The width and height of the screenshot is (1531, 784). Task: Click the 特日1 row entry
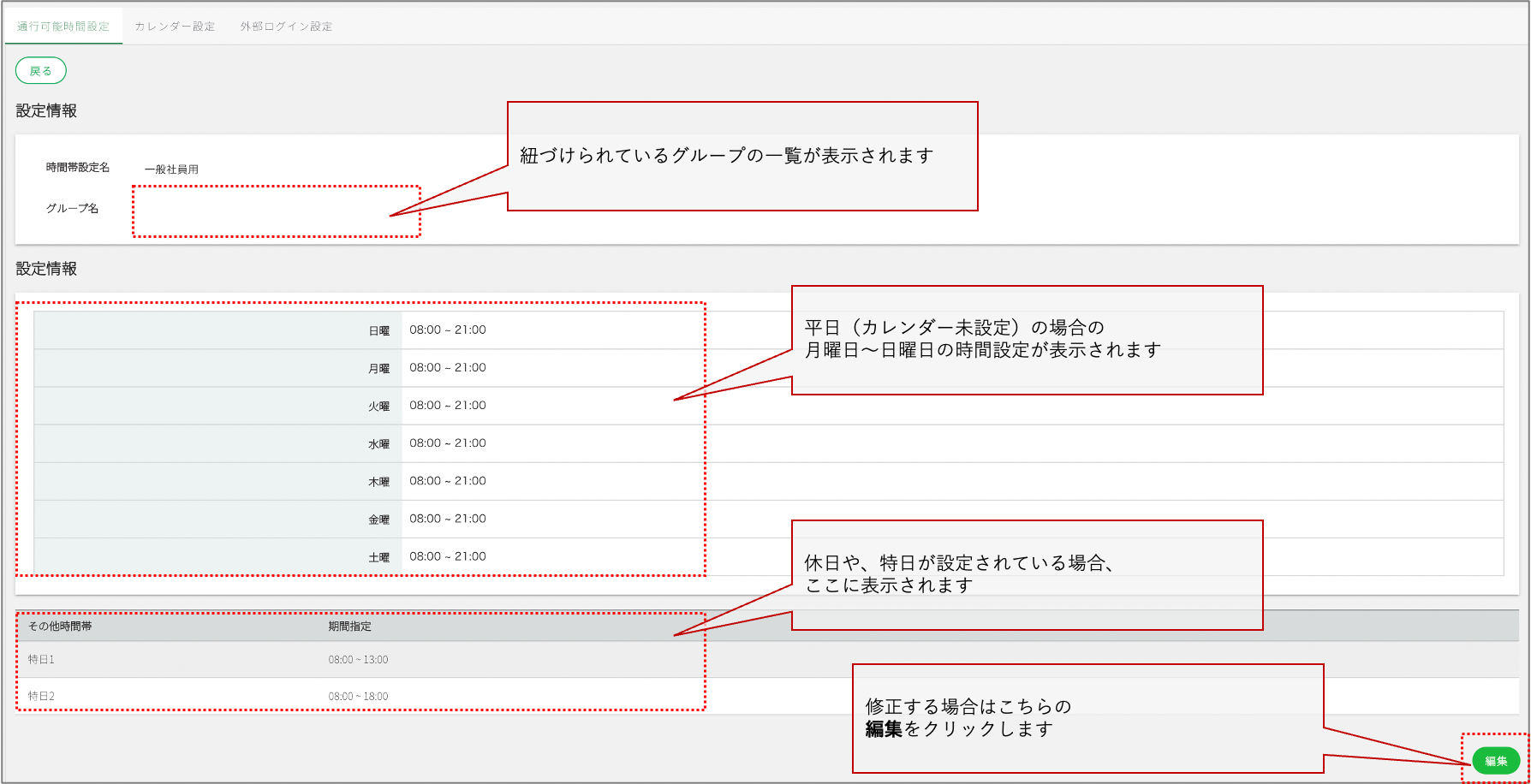(41, 660)
